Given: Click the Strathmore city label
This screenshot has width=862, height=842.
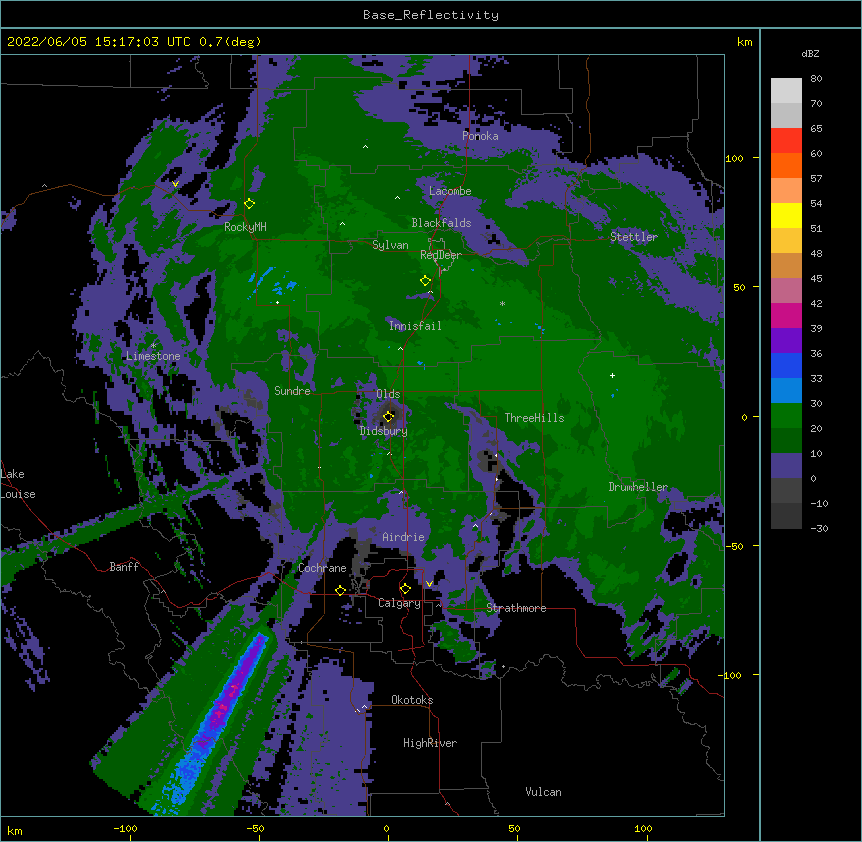Looking at the screenshot, I should (516, 608).
